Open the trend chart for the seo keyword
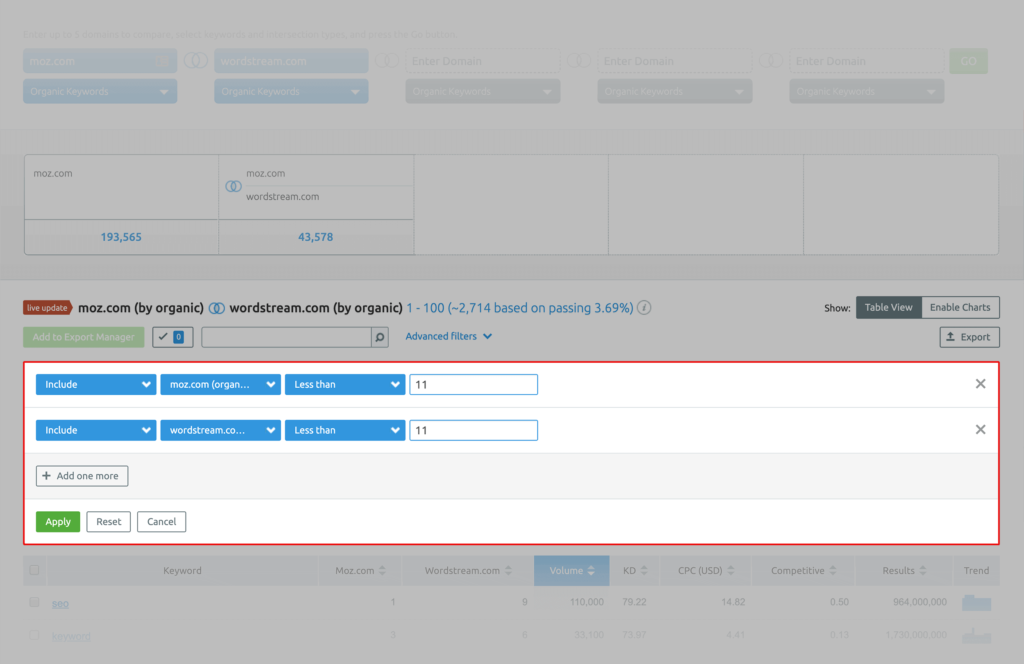1024x664 pixels. coord(975,602)
